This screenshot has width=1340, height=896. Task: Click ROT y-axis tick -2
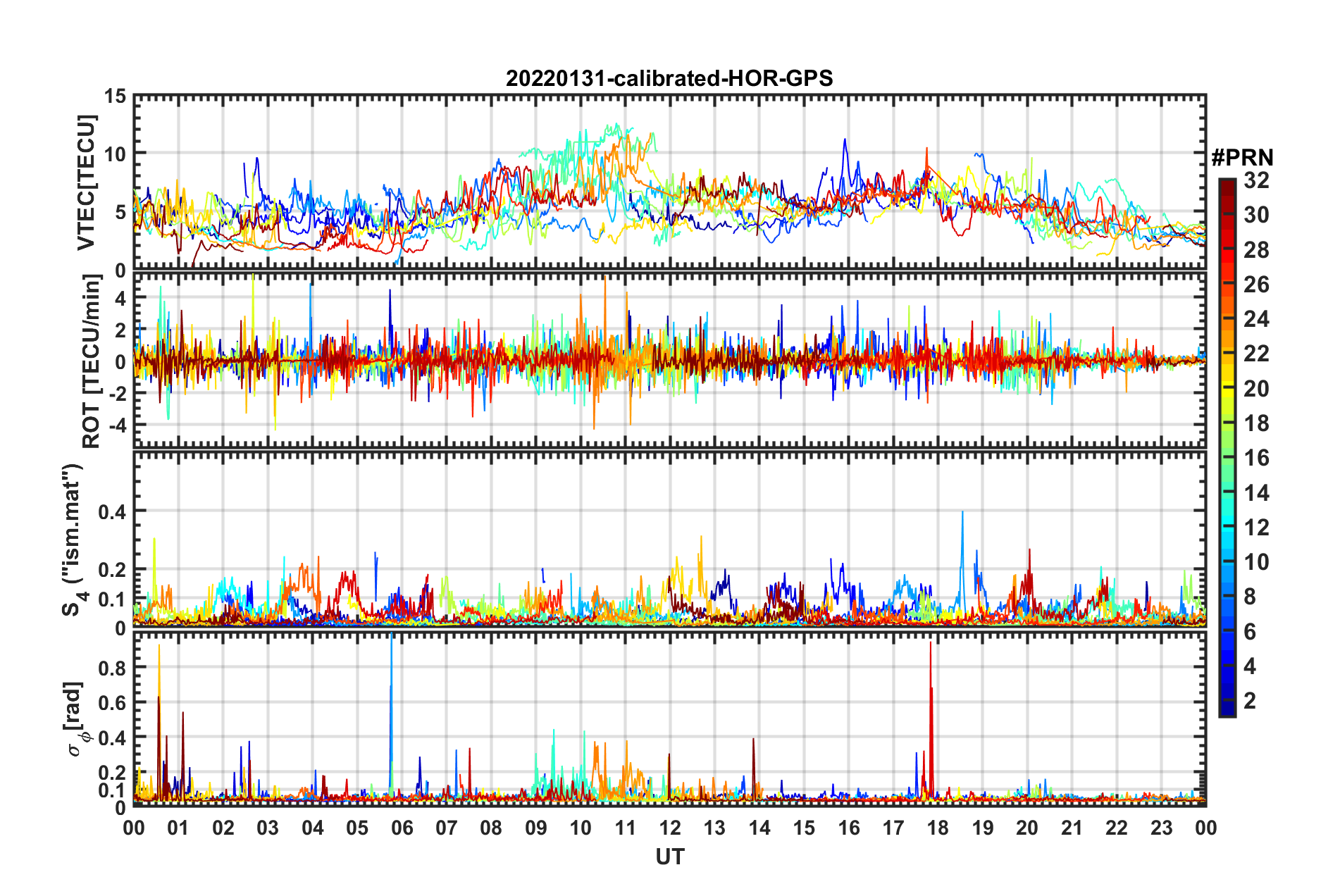click(116, 394)
